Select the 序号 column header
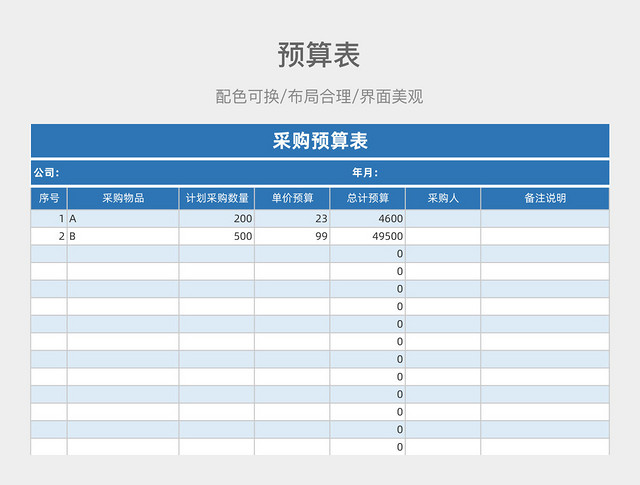Viewport: 640px width, 485px height. [49, 198]
